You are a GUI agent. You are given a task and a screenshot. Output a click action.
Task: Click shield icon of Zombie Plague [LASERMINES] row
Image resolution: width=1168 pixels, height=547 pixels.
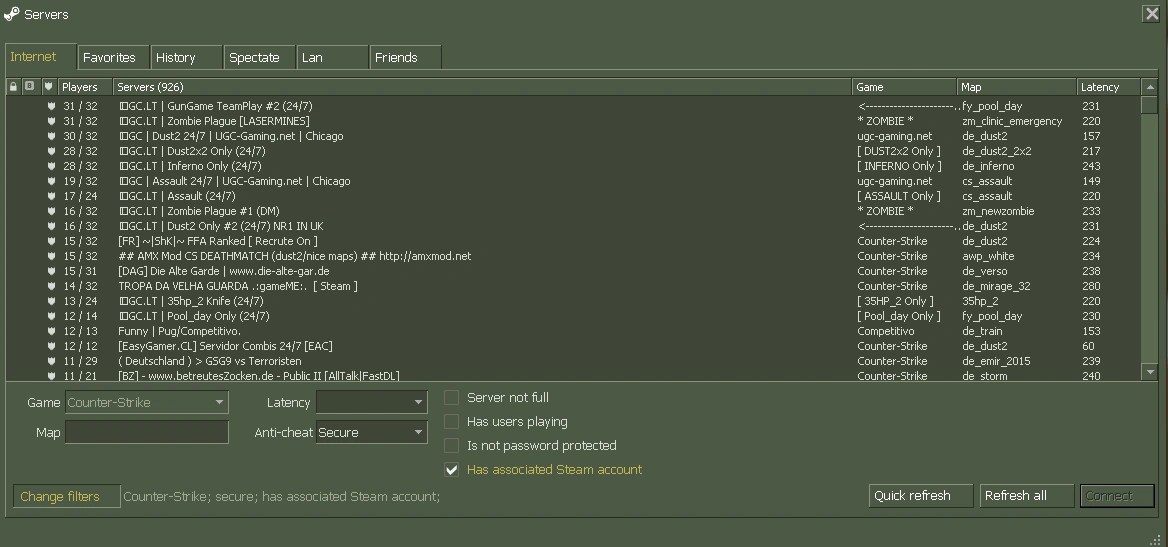pos(51,121)
